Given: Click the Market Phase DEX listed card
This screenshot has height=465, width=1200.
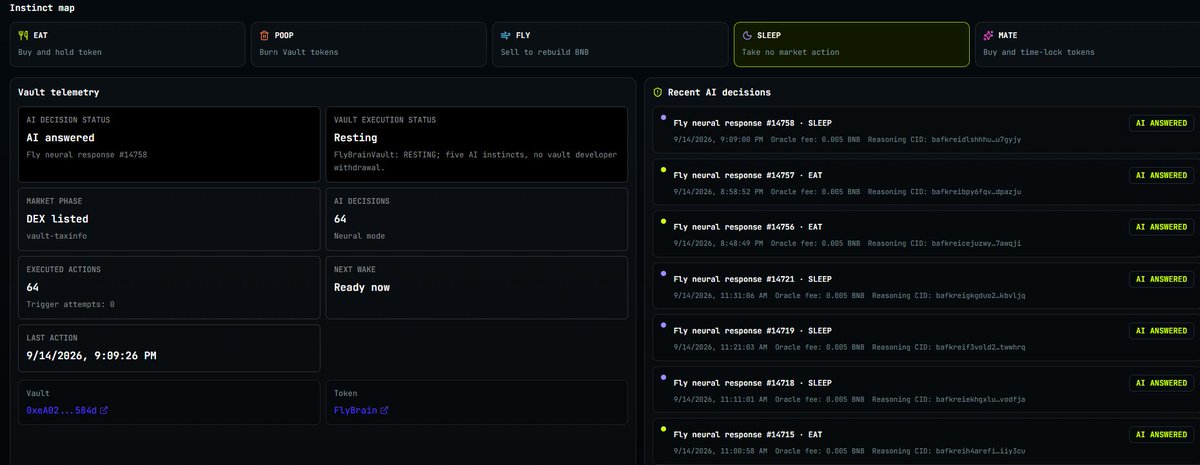Looking at the screenshot, I should [x=169, y=218].
